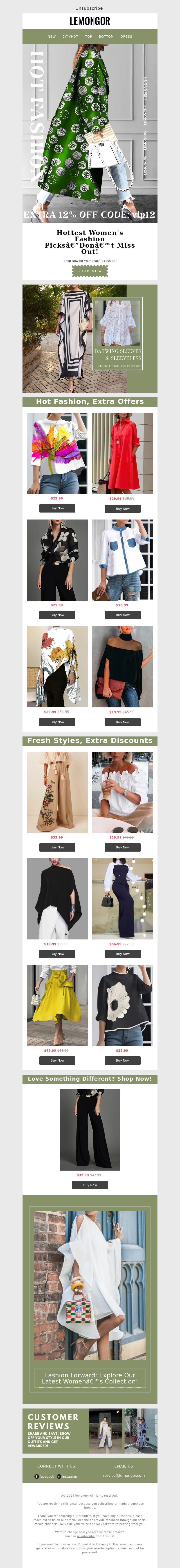Open the DRESS category
This screenshot has width=180, height=1568.
pos(126,36)
